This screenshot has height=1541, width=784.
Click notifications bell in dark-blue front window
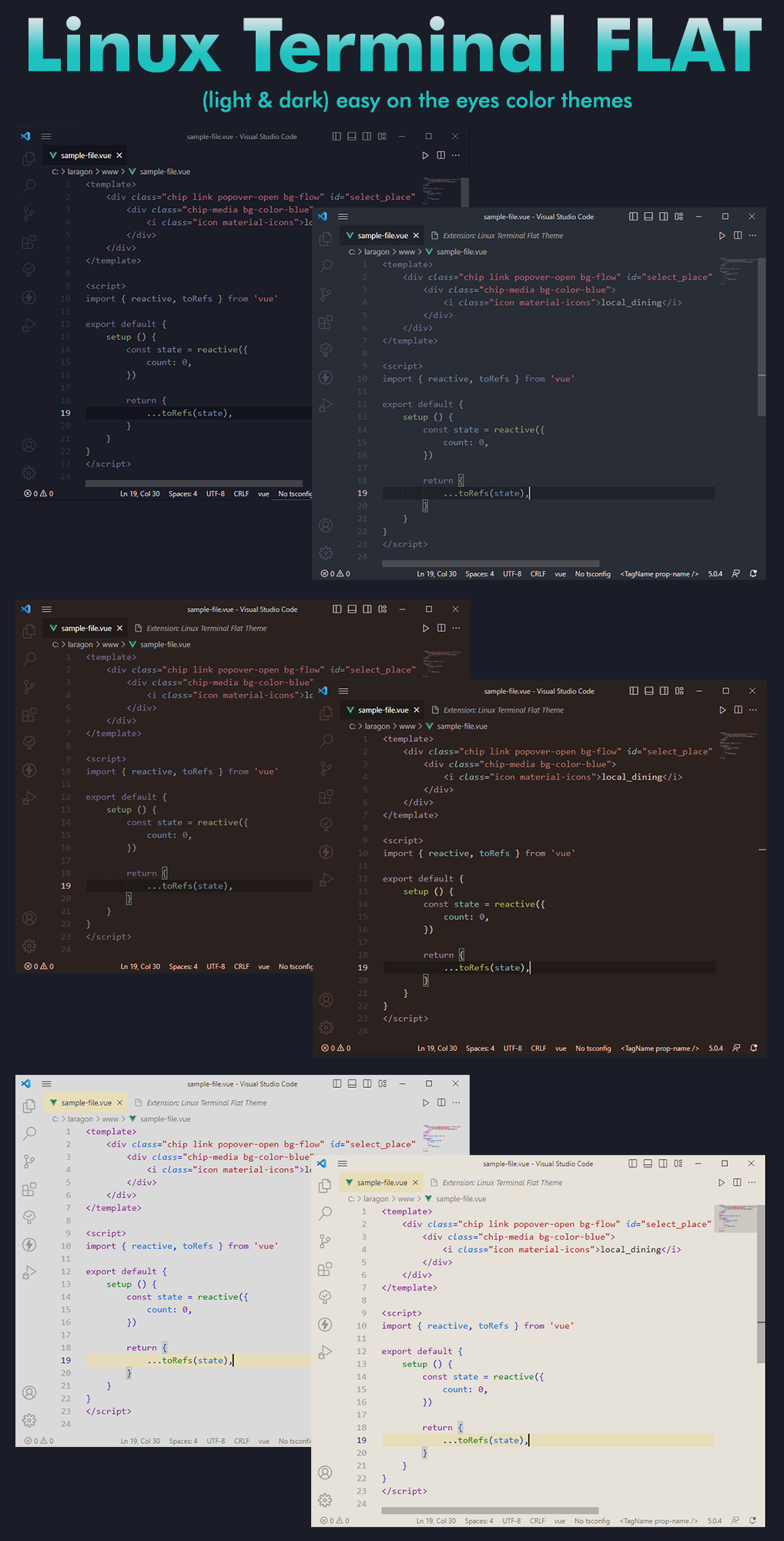point(753,574)
